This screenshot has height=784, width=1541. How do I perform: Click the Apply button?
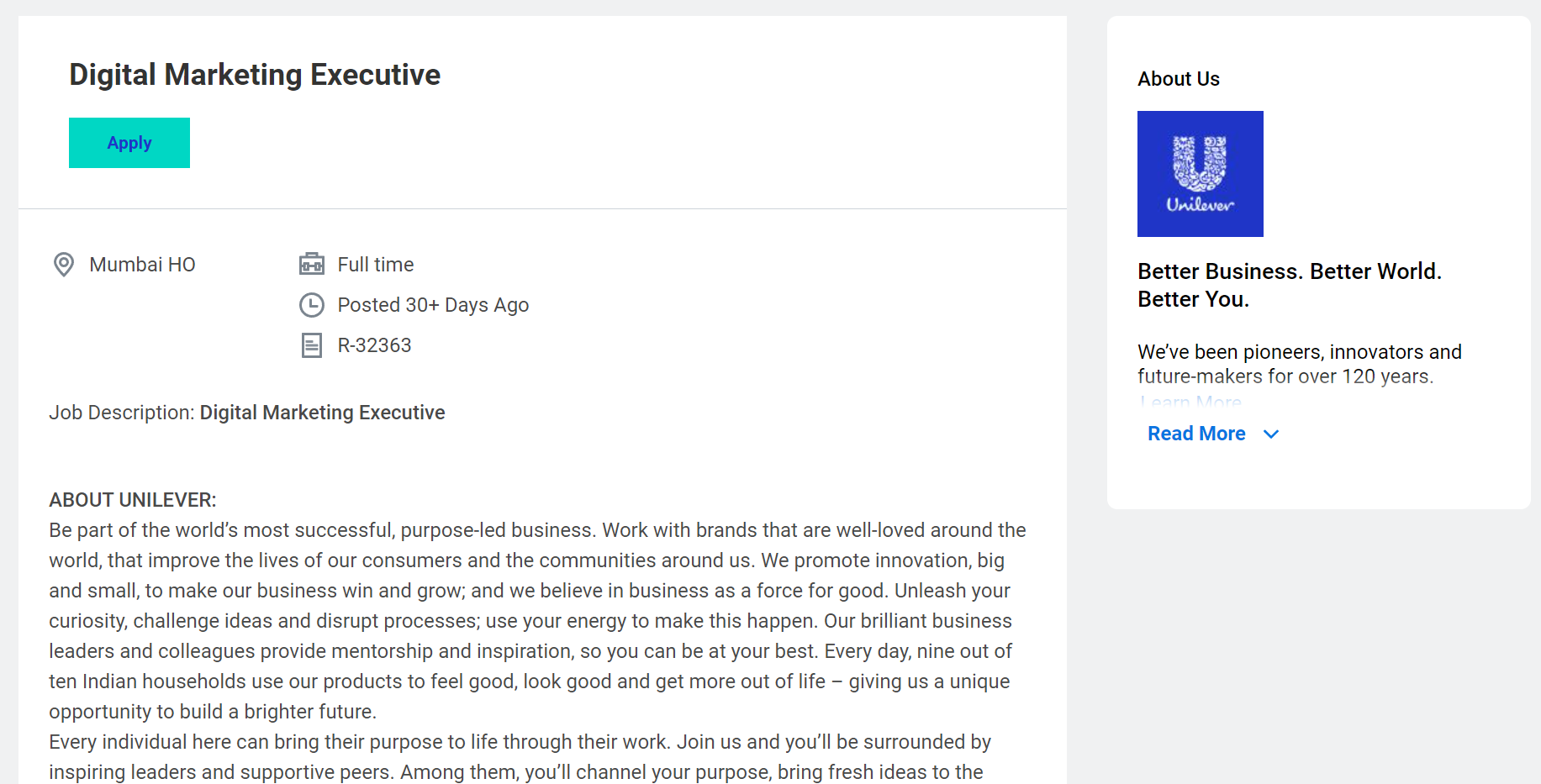pyautogui.click(x=129, y=143)
